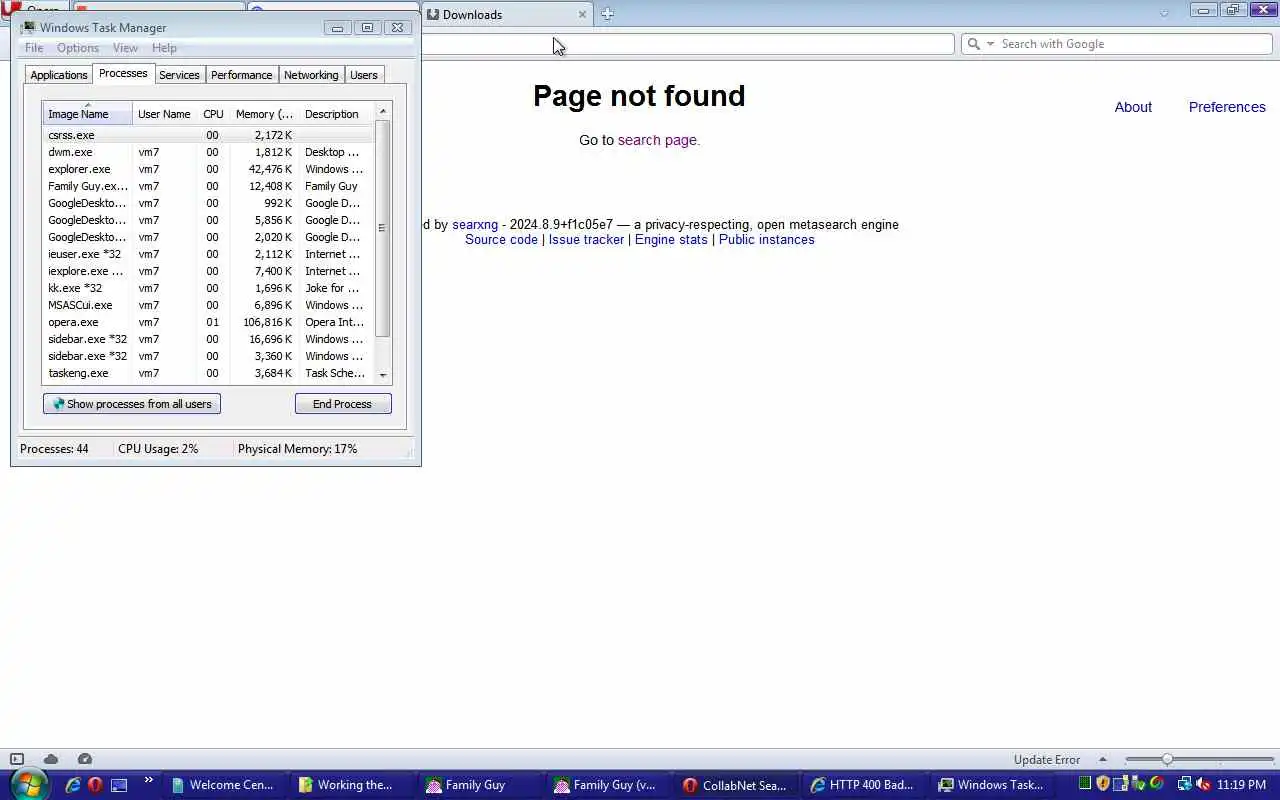This screenshot has height=800, width=1280.
Task: Click the Opera Turbo speedometer icon
Action: point(85,759)
